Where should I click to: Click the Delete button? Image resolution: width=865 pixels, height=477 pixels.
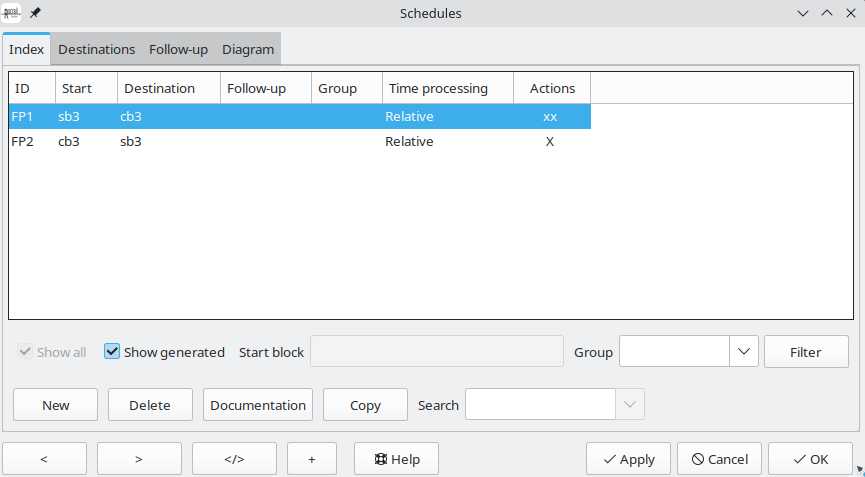pos(150,405)
